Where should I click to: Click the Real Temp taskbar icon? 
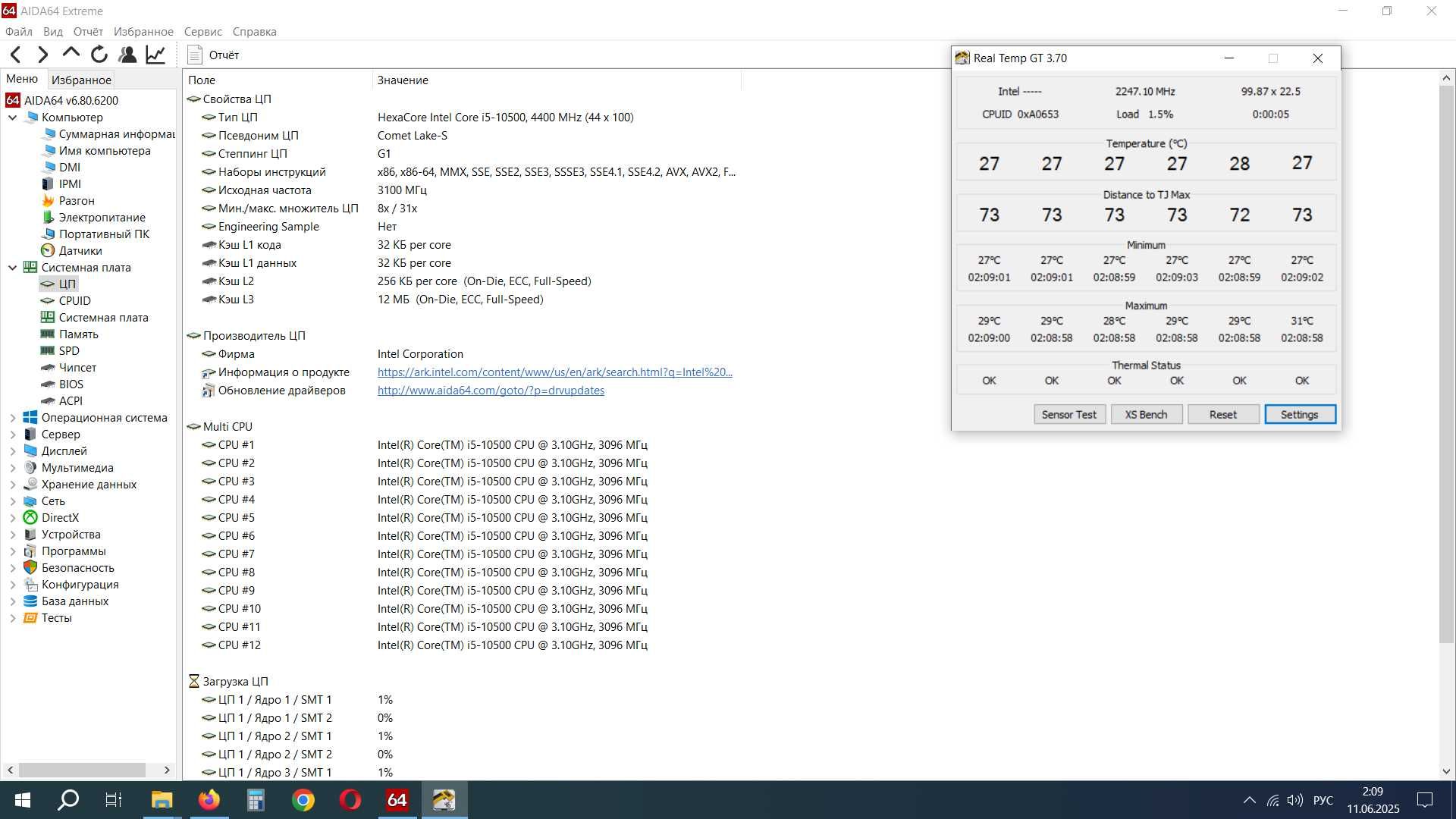click(x=444, y=800)
